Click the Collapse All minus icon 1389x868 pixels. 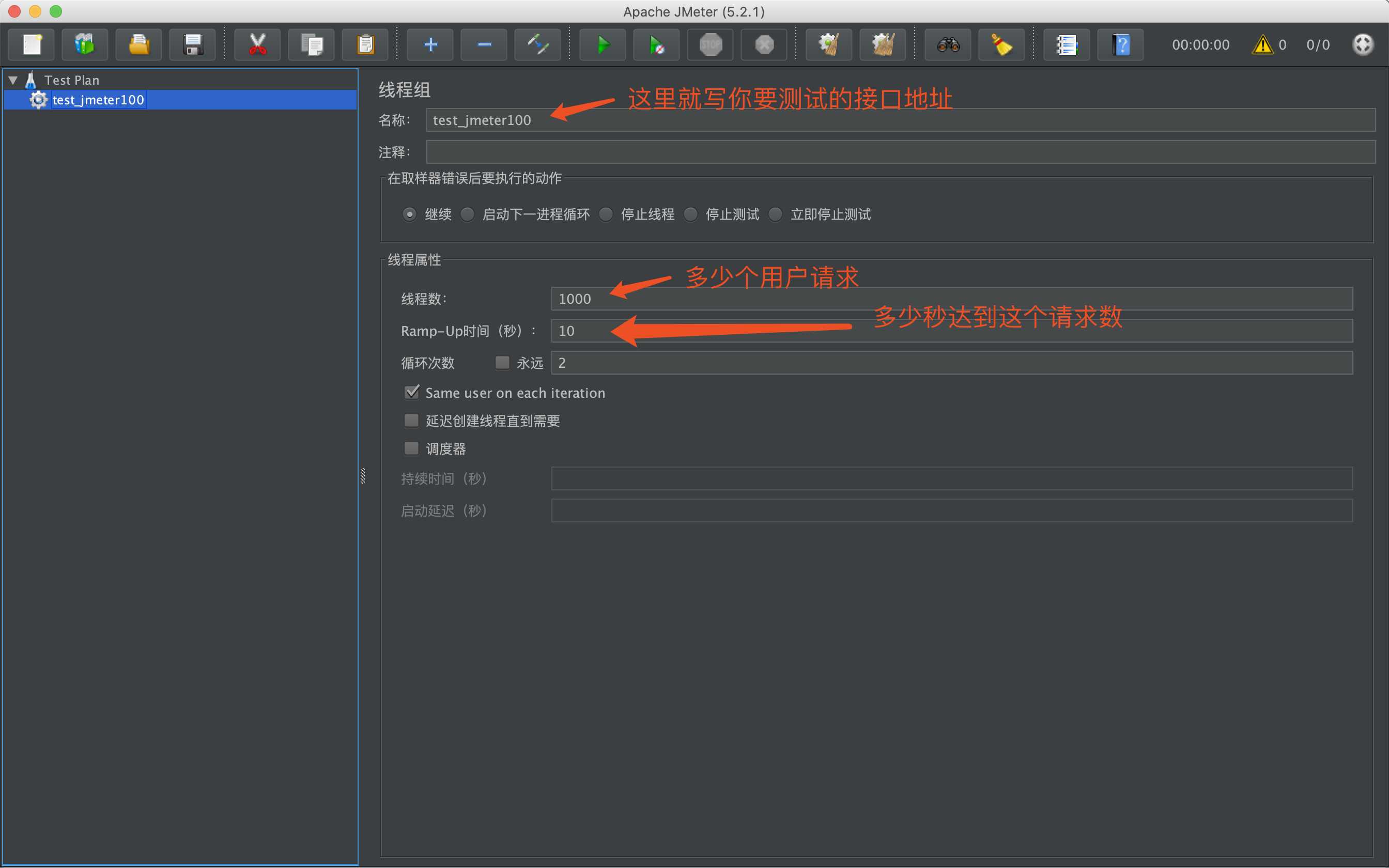[x=484, y=44]
